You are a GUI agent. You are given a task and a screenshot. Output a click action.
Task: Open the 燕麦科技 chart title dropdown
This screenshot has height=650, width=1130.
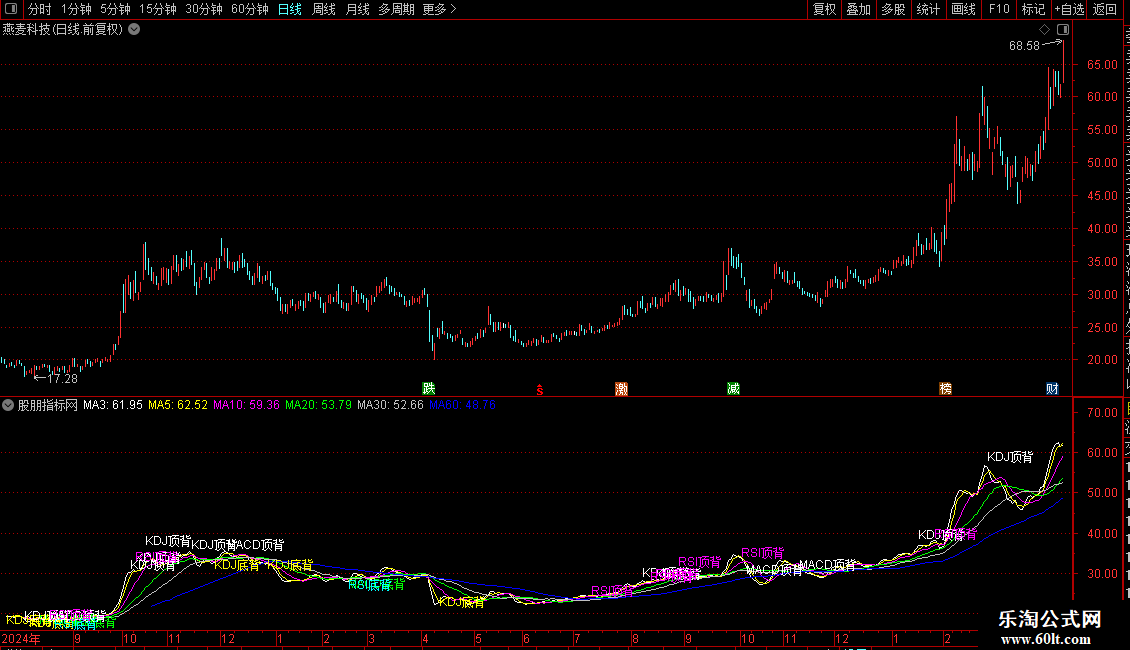[134, 30]
